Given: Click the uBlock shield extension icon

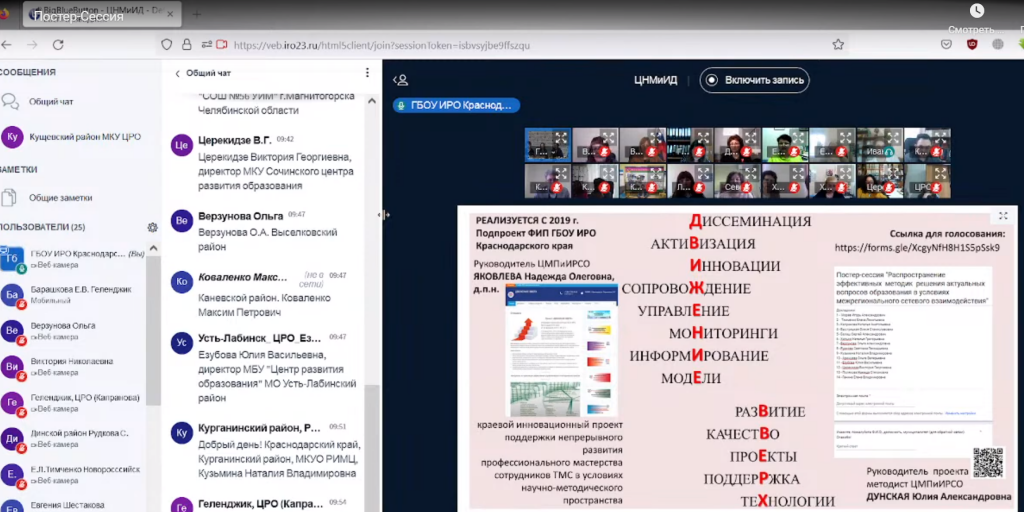Looking at the screenshot, I should click(x=971, y=45).
